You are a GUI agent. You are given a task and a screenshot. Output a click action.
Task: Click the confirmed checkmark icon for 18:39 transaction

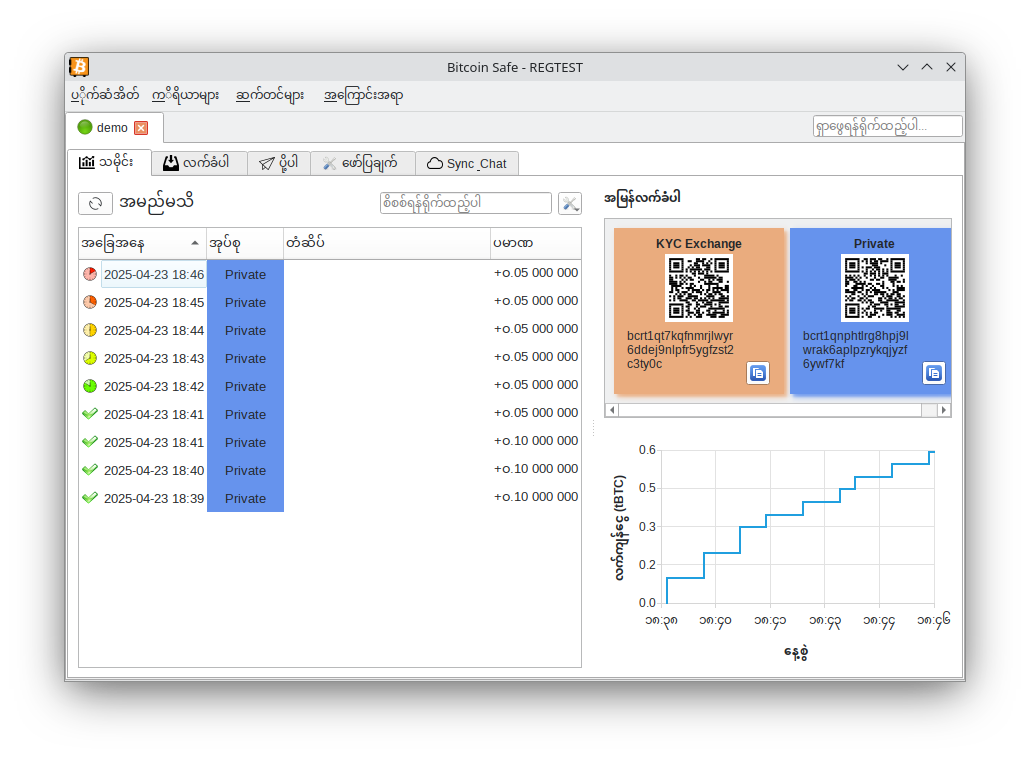coord(90,498)
